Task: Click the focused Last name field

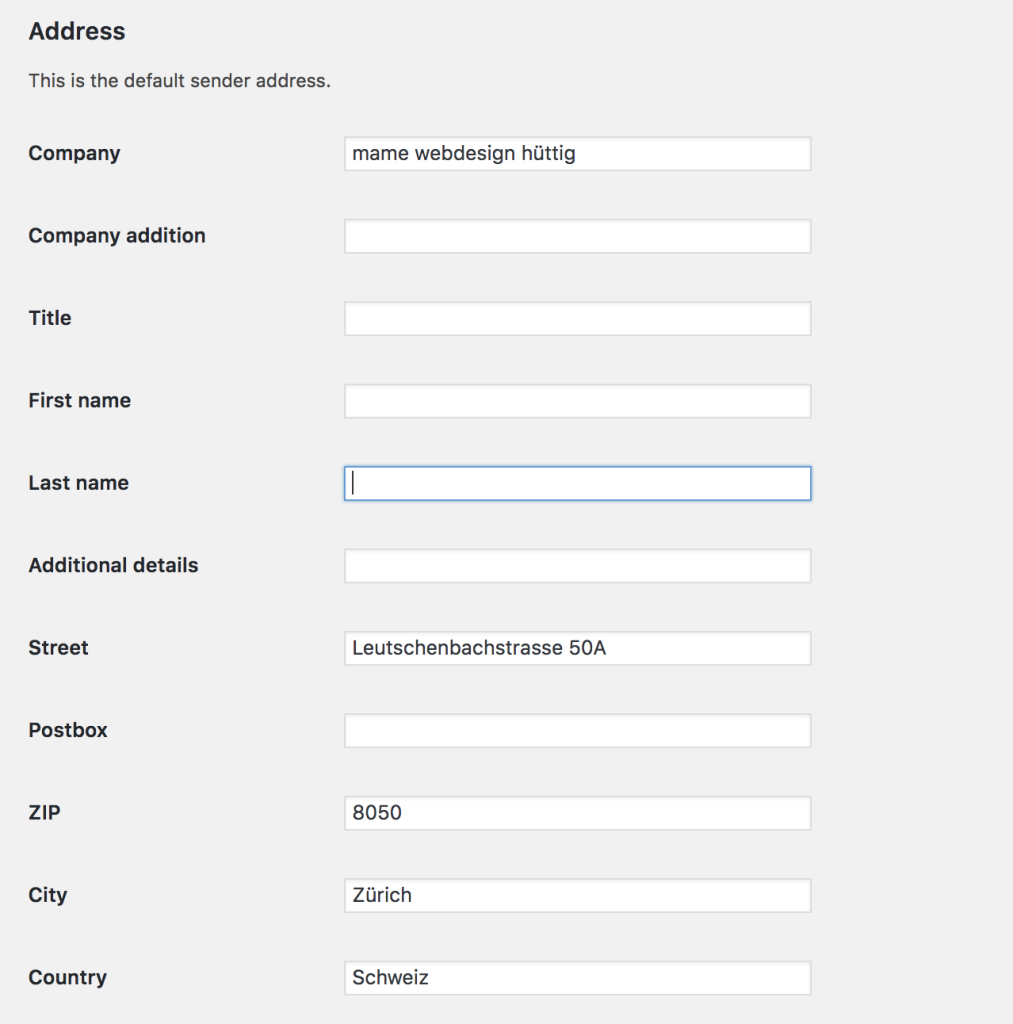Action: 577,483
